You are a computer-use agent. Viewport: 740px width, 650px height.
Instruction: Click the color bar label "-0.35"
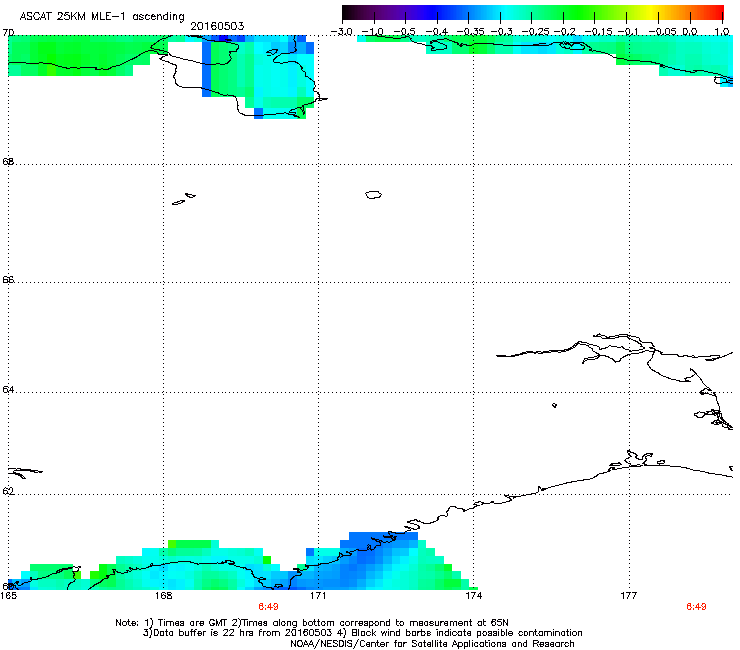(x=470, y=32)
